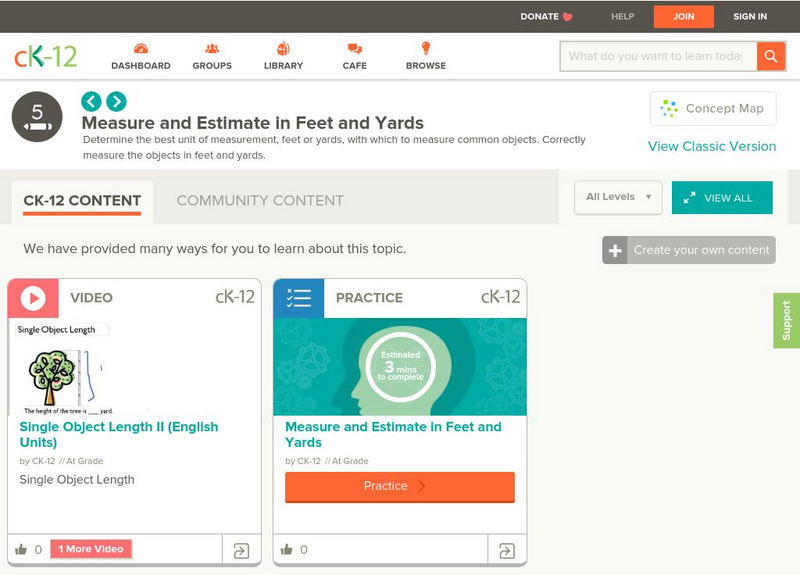Open Measure and Estimate practice title link
This screenshot has height=575, width=800.
coord(393,435)
